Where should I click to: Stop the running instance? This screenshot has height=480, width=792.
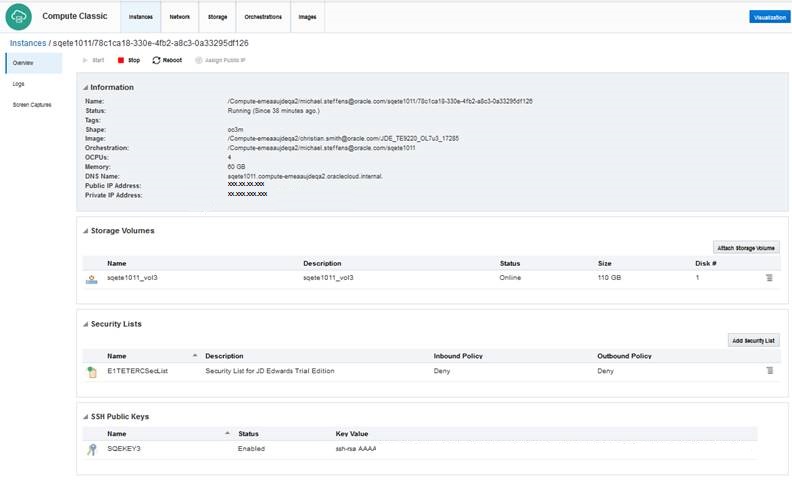click(x=129, y=60)
